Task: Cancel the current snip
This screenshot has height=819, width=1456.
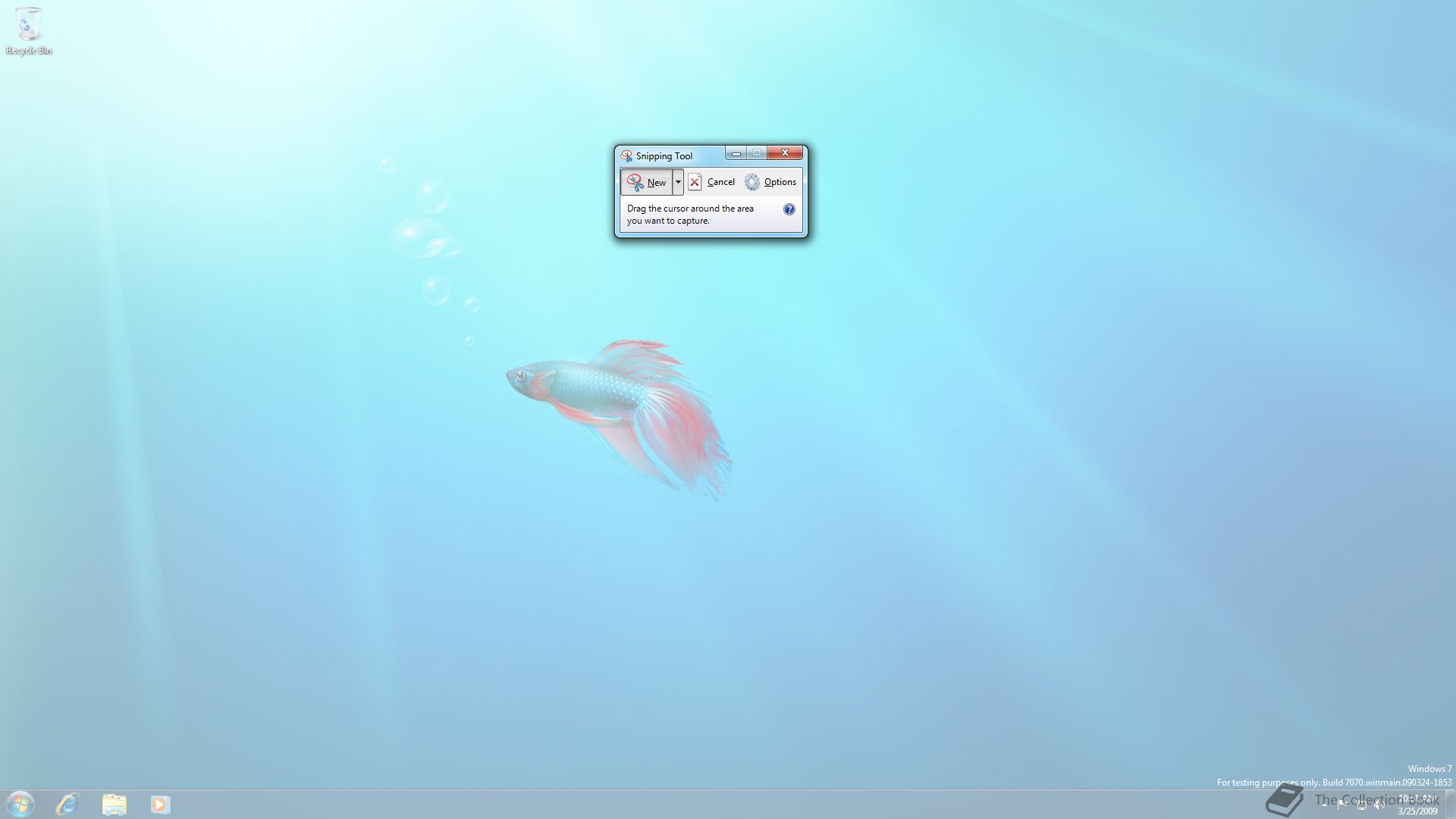Action: coord(711,182)
